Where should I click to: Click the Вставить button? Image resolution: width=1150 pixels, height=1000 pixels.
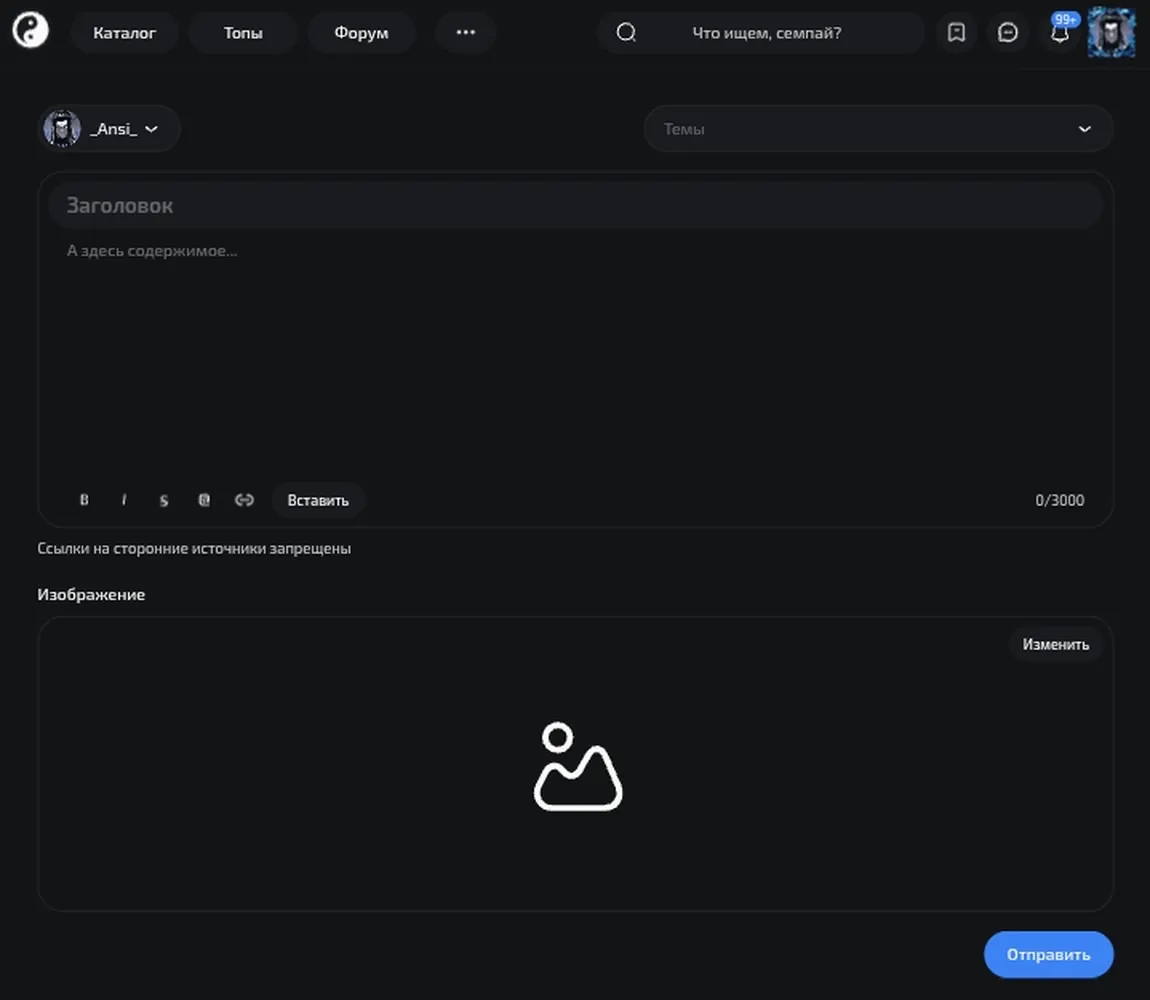pos(318,500)
